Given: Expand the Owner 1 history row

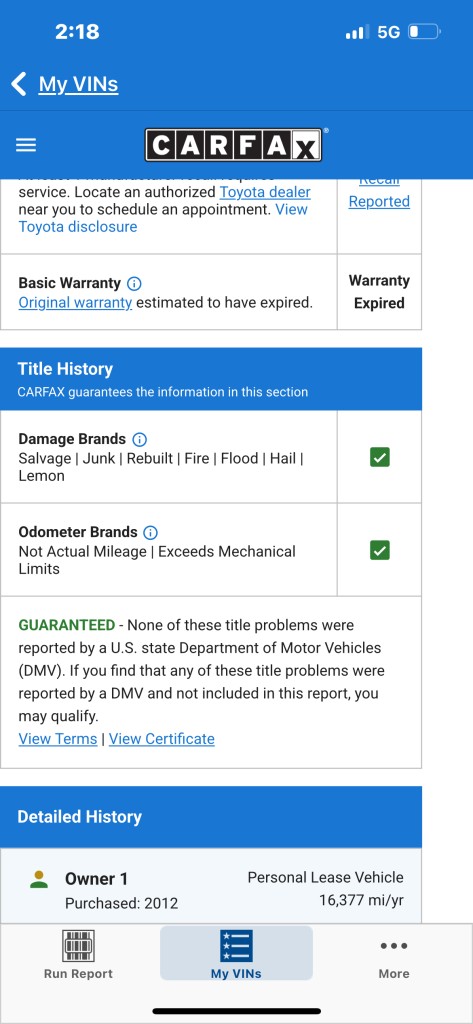Looking at the screenshot, I should click(x=211, y=886).
